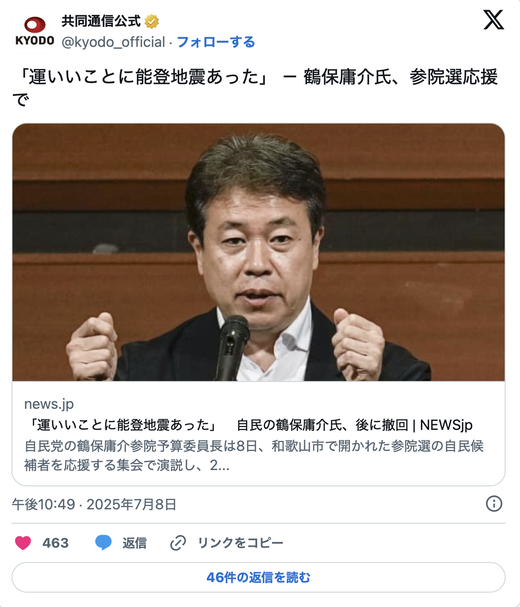Read replies via 46件の返信を読む button
The height and width of the screenshot is (607, 520).
[258, 577]
